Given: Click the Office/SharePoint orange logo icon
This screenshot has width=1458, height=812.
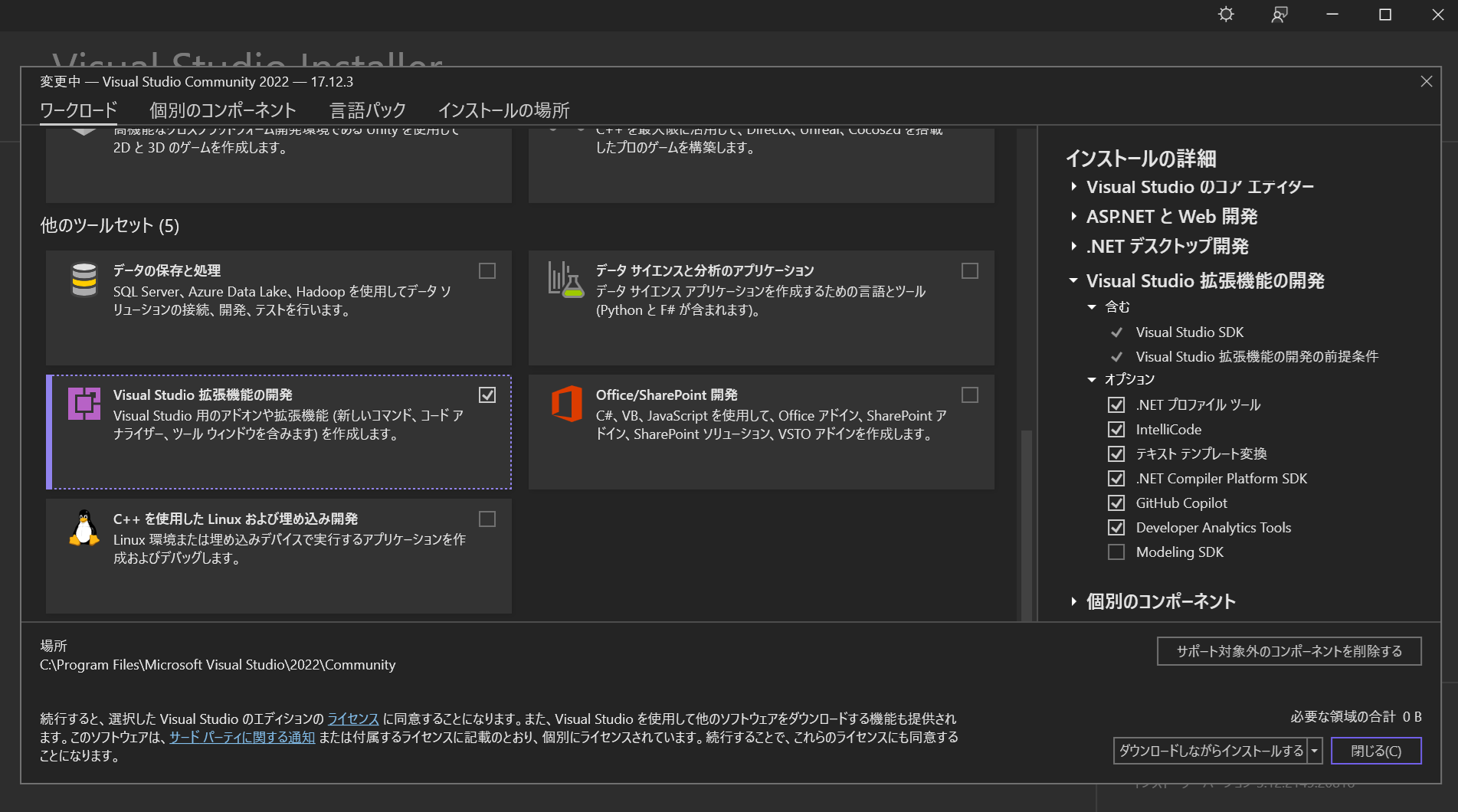Looking at the screenshot, I should 567,404.
